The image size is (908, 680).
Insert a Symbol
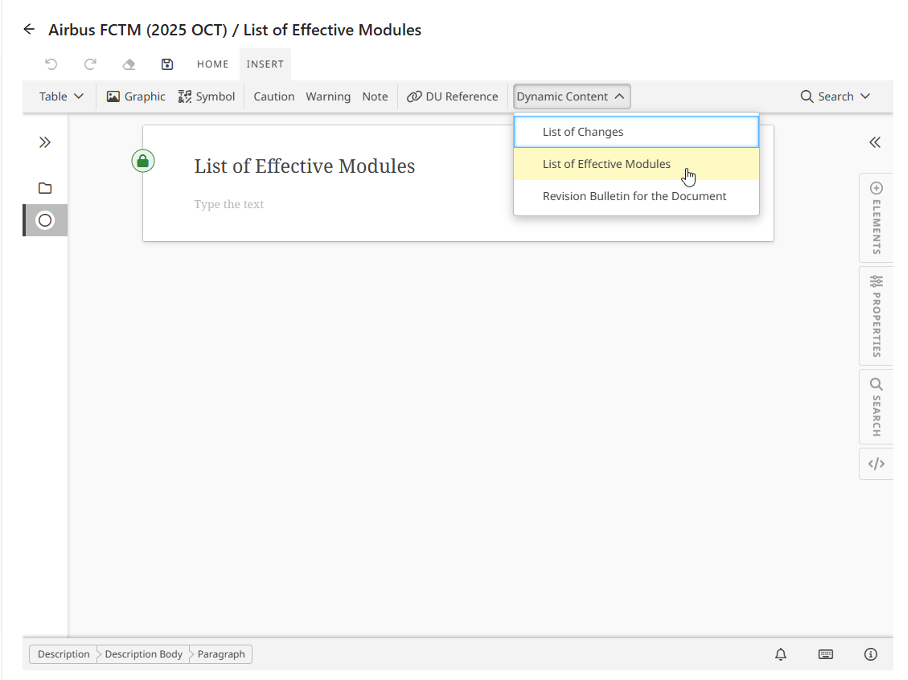click(x=207, y=97)
